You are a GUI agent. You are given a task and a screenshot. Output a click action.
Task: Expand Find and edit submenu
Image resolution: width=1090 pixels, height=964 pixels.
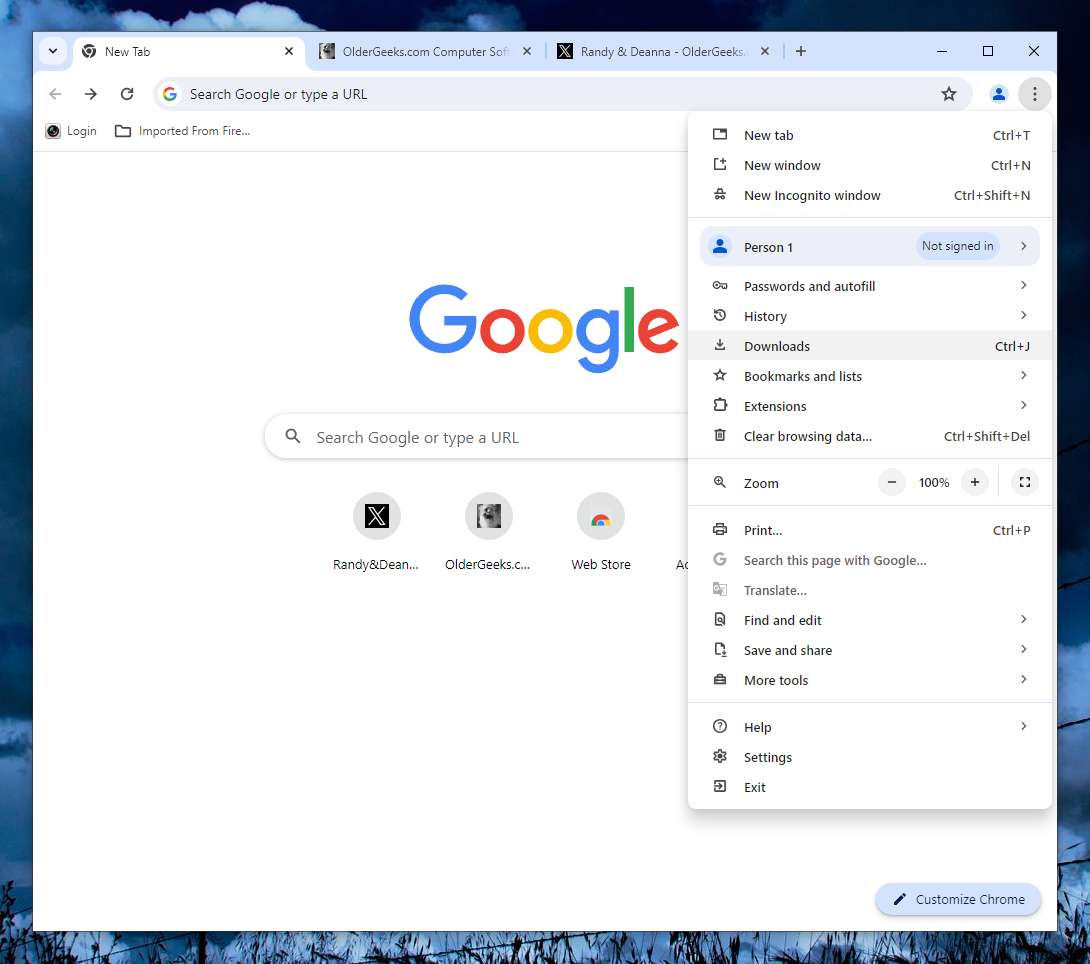870,620
